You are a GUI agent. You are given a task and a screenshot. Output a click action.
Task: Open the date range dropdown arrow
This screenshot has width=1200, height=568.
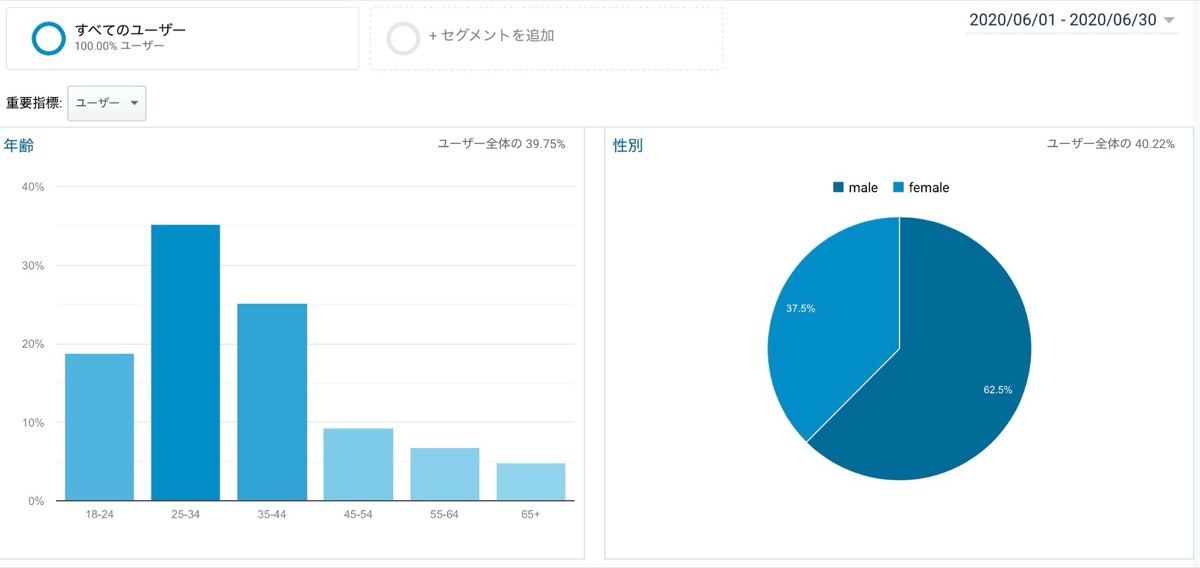(x=1169, y=20)
